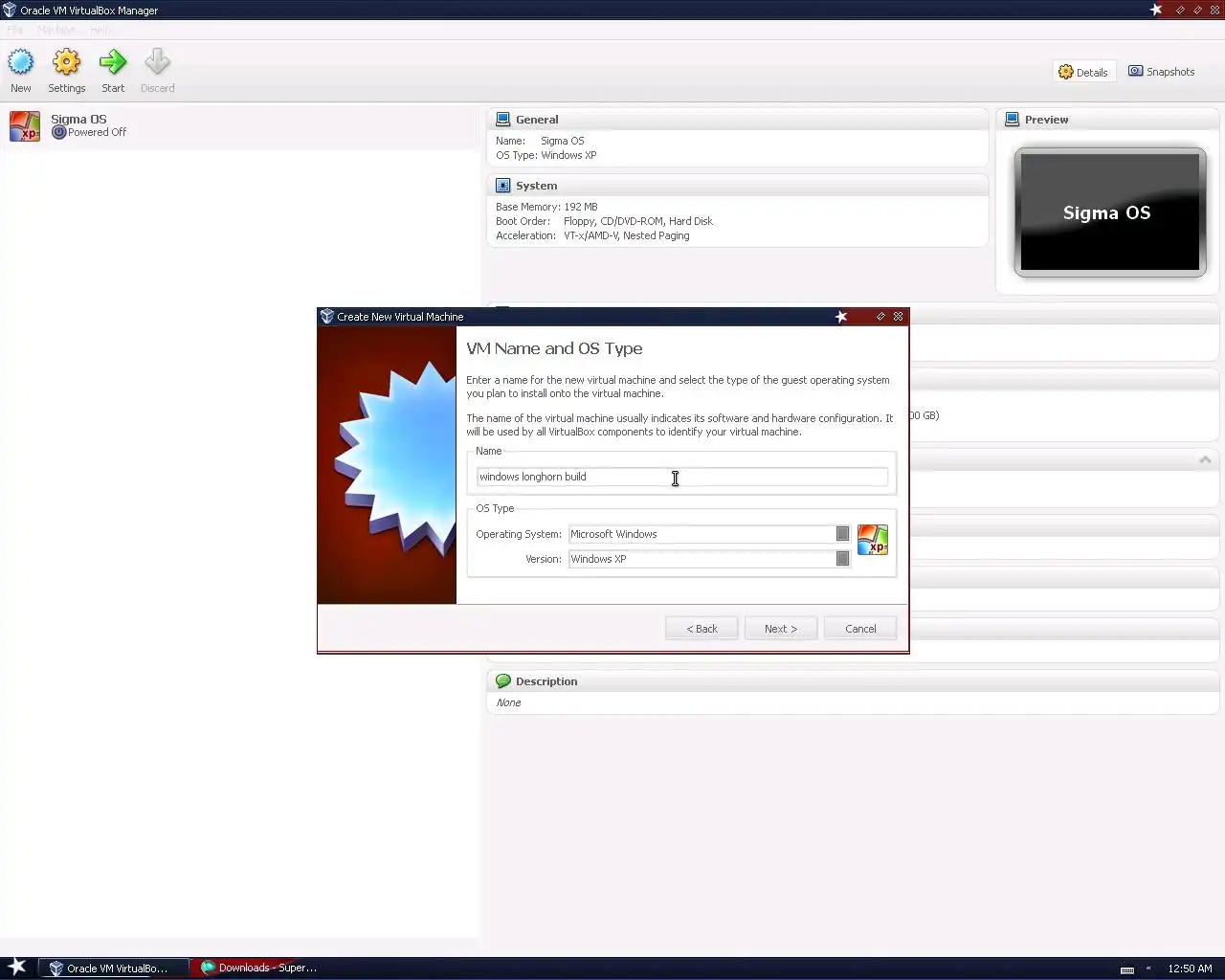Open the Version dropdown showing Windows XP
The height and width of the screenshot is (980, 1225).
click(x=709, y=559)
